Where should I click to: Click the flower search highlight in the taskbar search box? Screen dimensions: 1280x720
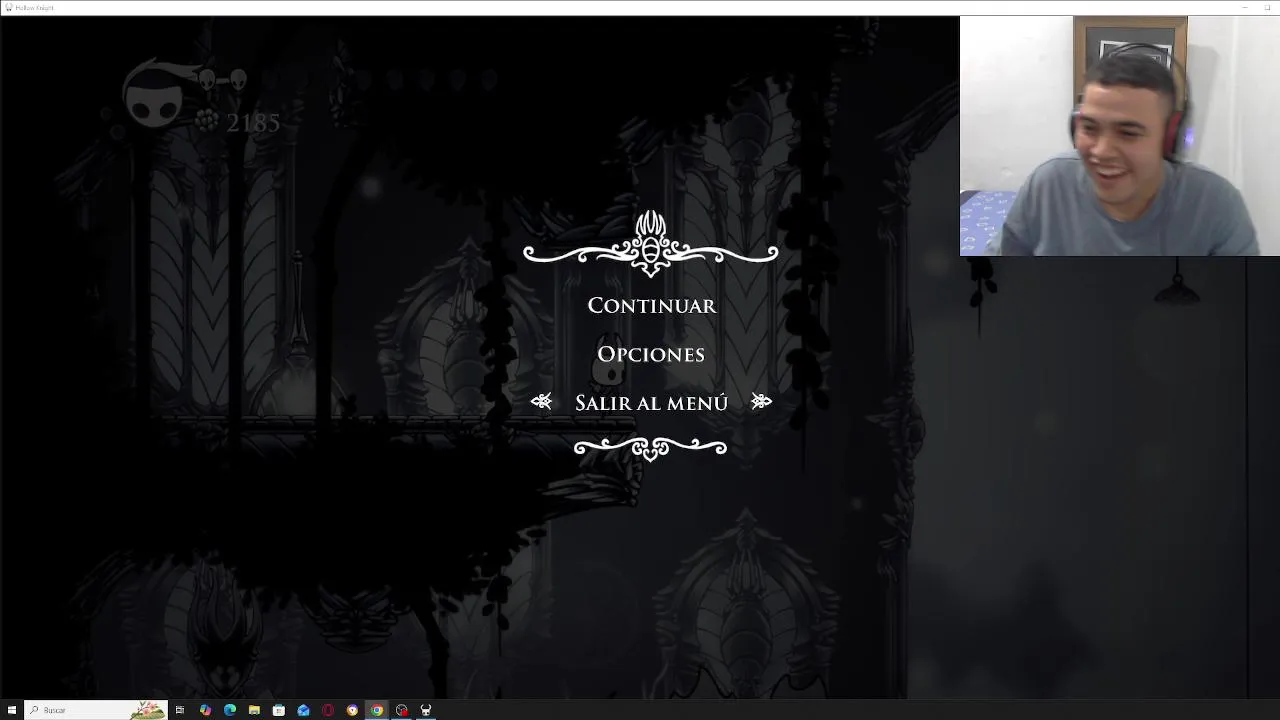click(x=147, y=710)
